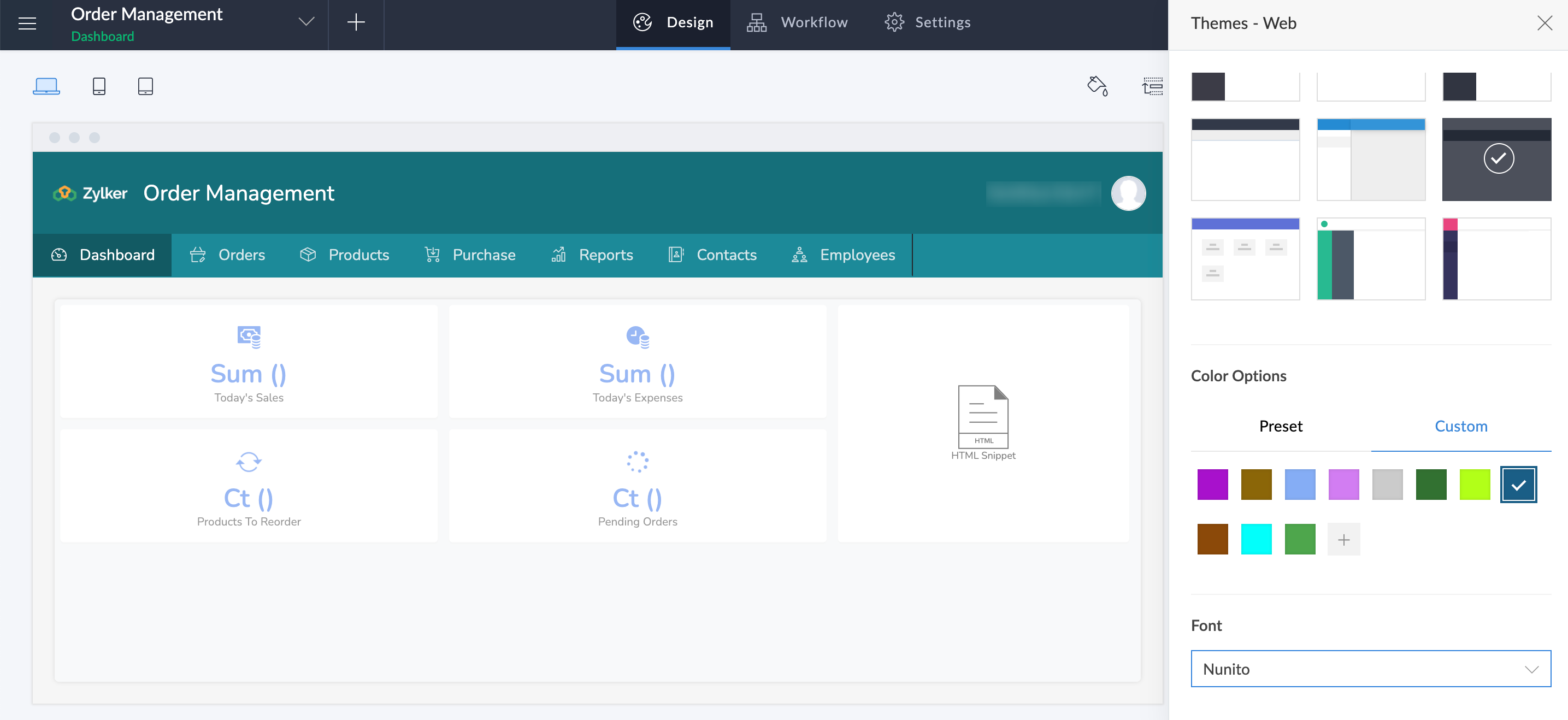Click the plus icon to add a page
Screen dimensions: 1568x720
[356, 23]
